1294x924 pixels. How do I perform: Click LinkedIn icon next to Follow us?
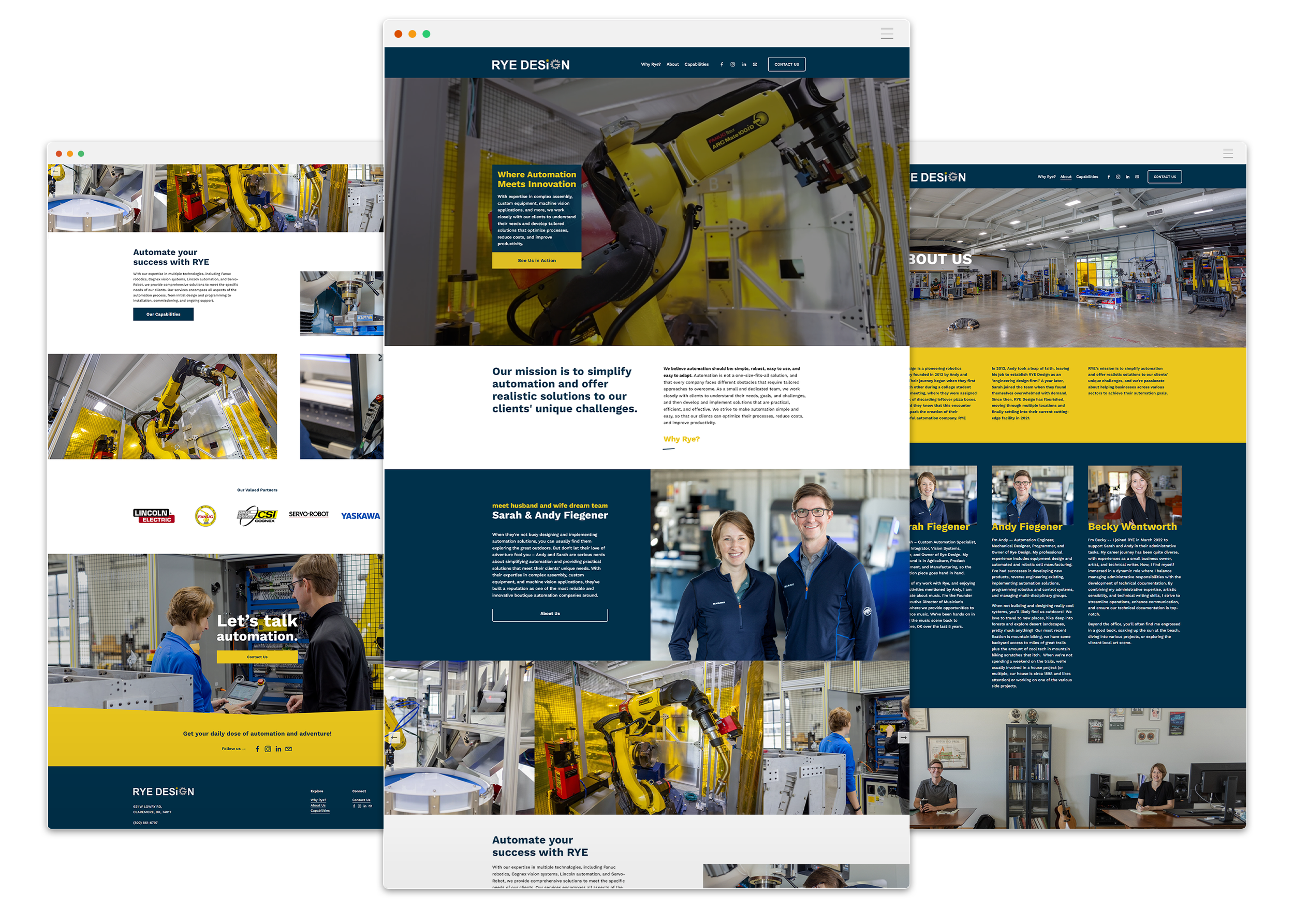tap(278, 749)
